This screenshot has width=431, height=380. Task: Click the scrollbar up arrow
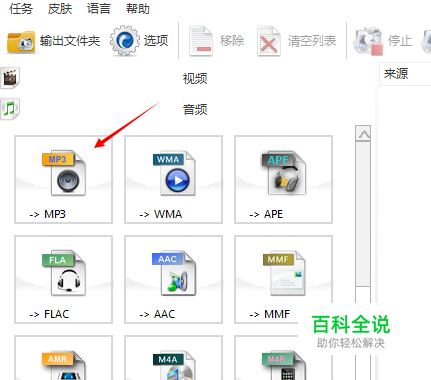coord(363,134)
